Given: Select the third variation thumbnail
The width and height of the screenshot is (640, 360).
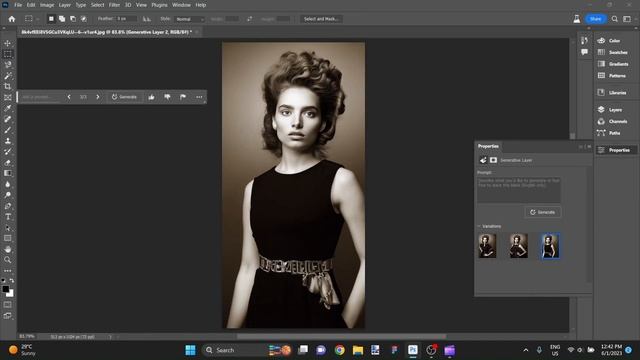Looking at the screenshot, I should (550, 246).
